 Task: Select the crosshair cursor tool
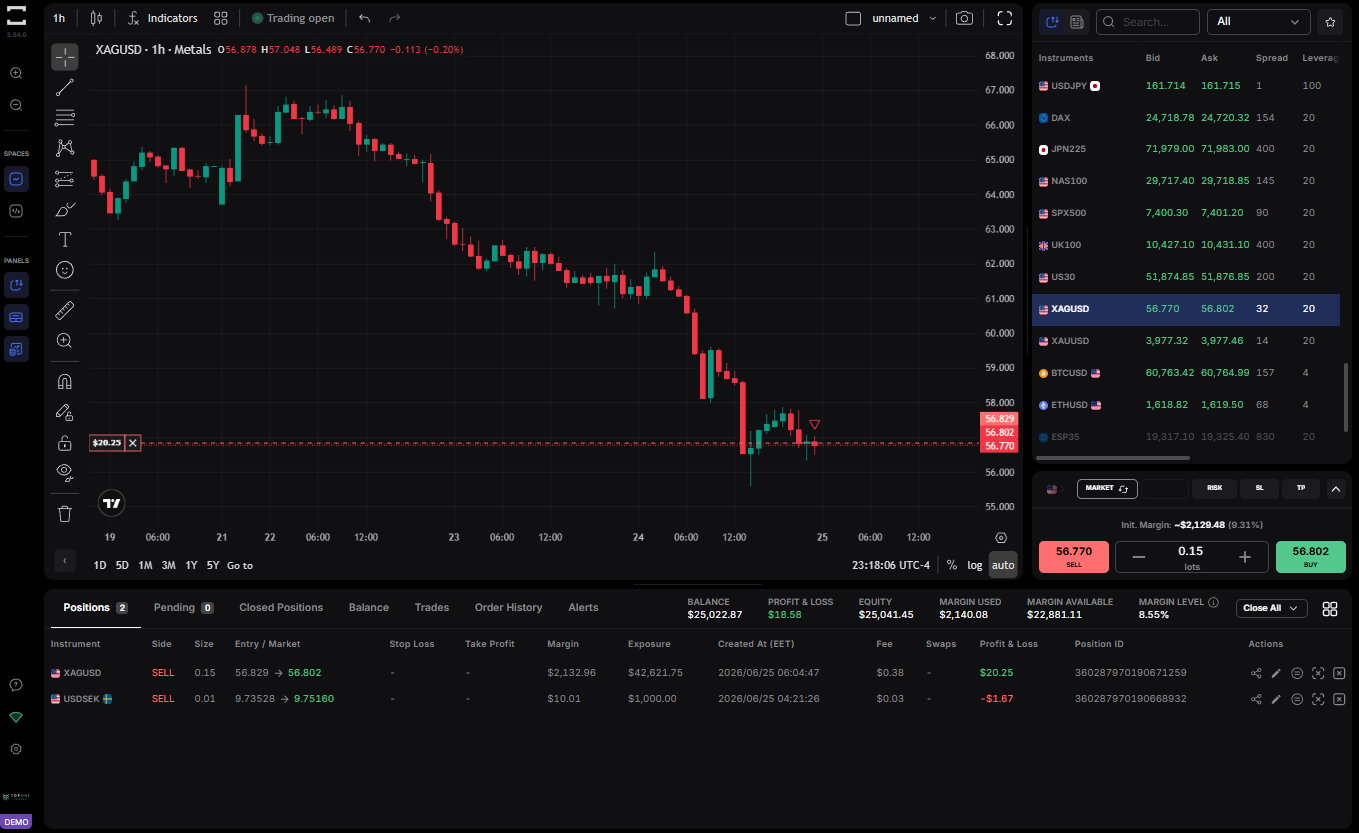[x=65, y=57]
